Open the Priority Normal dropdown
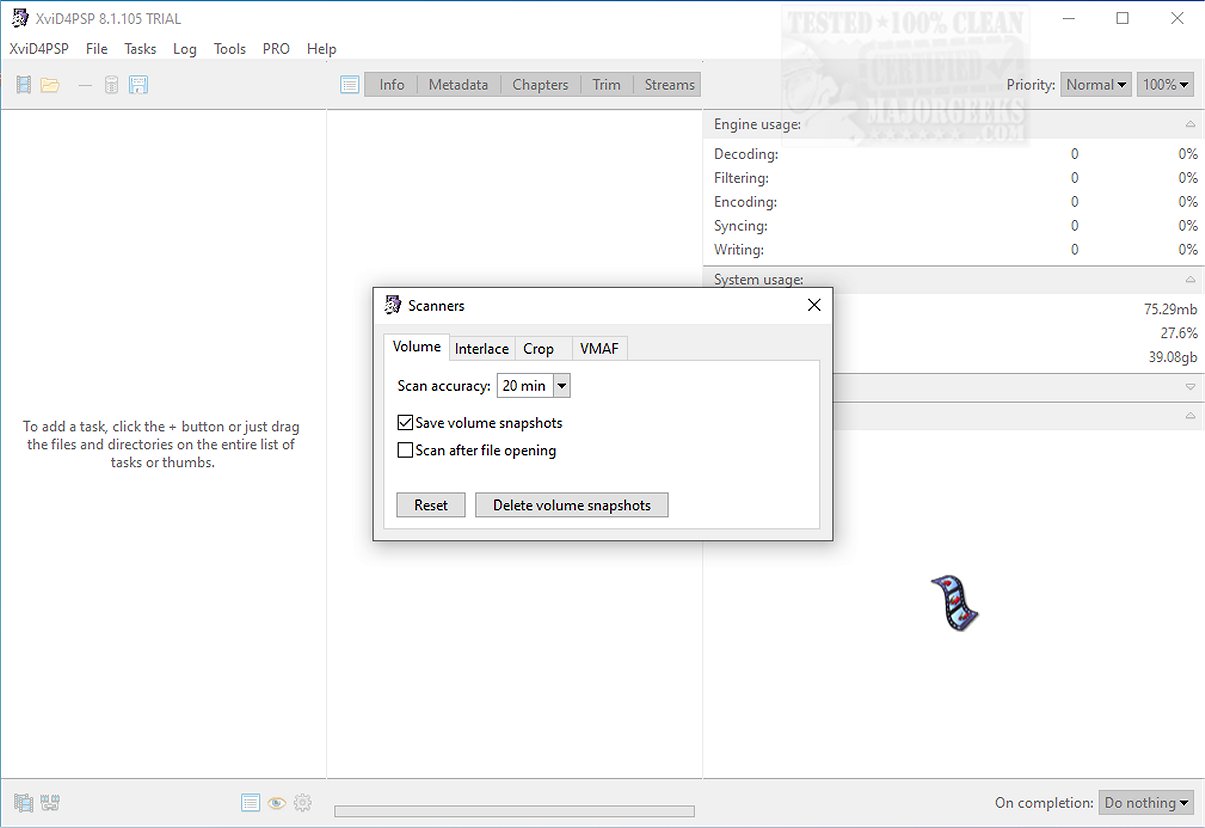 click(1096, 85)
